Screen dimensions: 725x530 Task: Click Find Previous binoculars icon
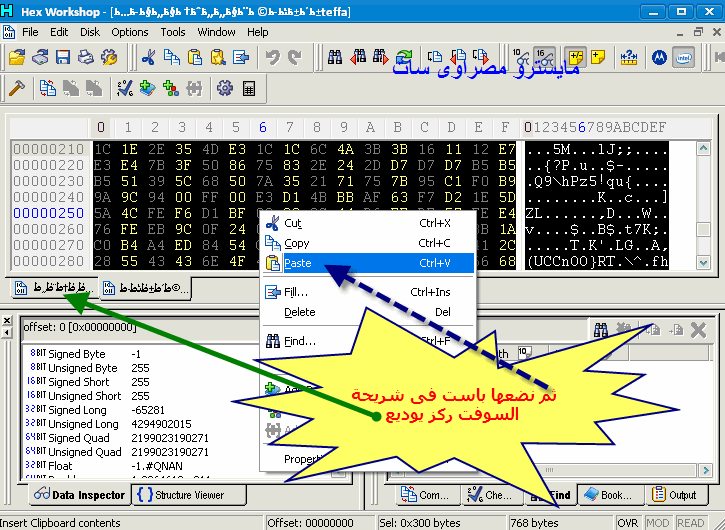tap(358, 57)
